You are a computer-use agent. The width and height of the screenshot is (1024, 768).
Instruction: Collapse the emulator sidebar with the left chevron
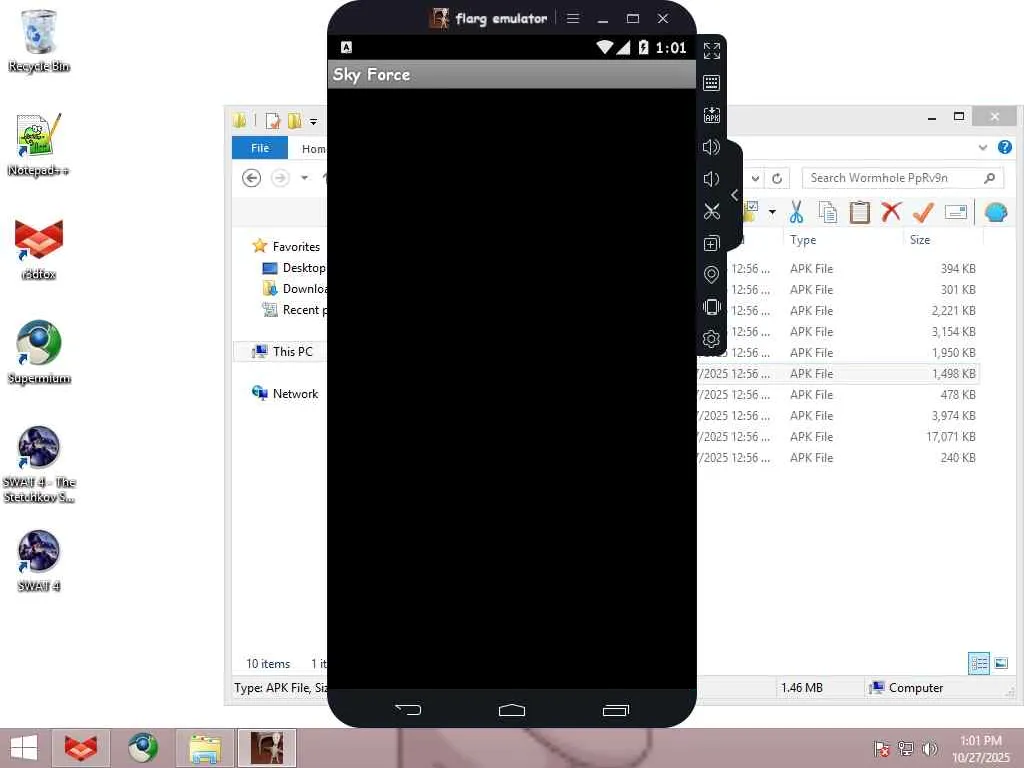pyautogui.click(x=735, y=195)
